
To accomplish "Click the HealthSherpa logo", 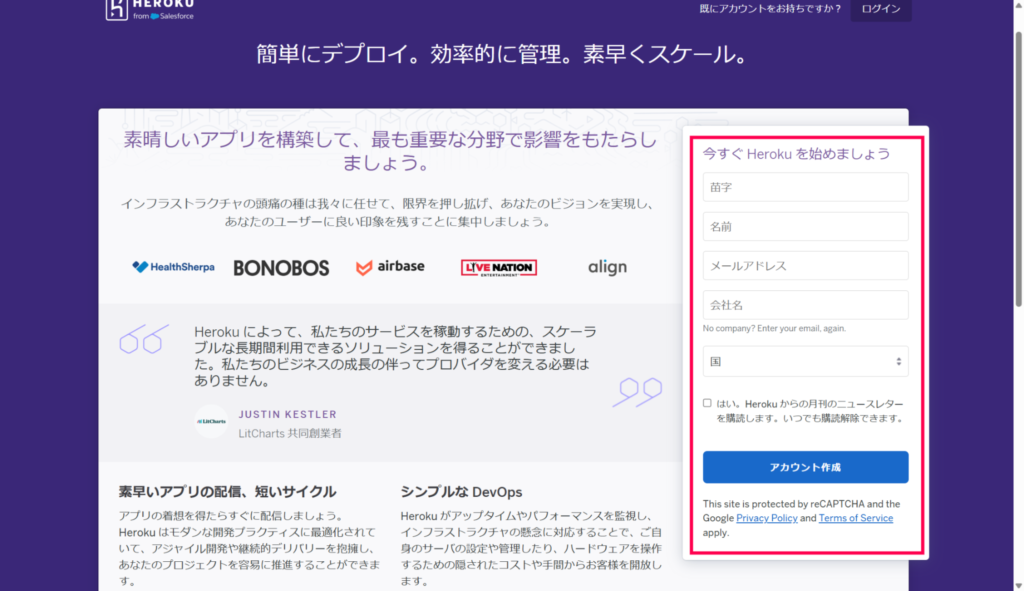I will click(x=173, y=266).
